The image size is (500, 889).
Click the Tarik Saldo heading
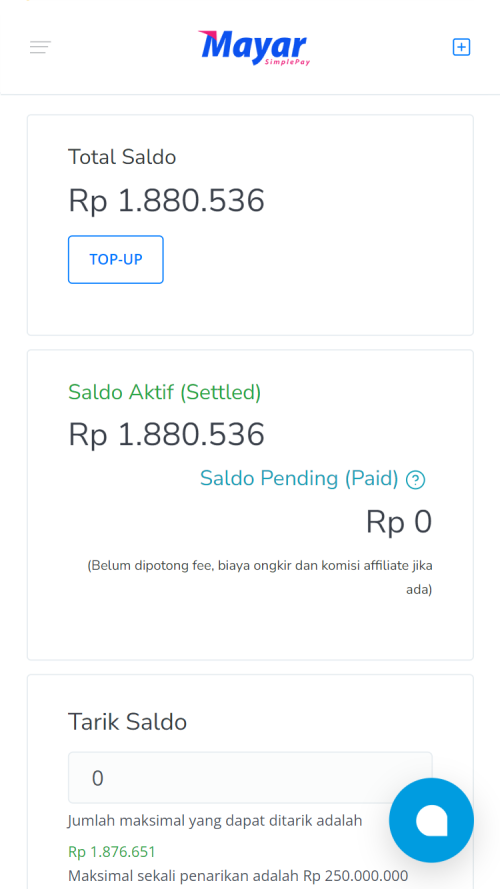click(128, 722)
